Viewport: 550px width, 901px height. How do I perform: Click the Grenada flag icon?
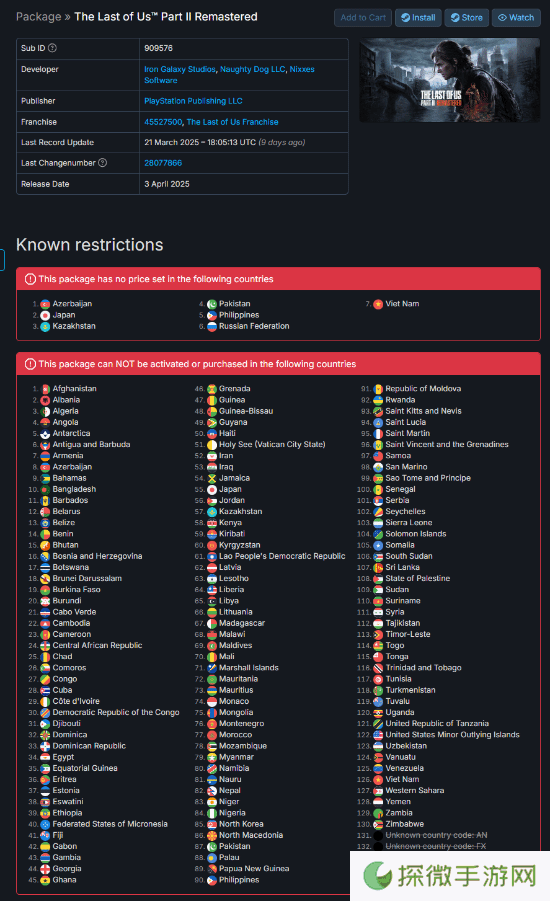(211, 389)
